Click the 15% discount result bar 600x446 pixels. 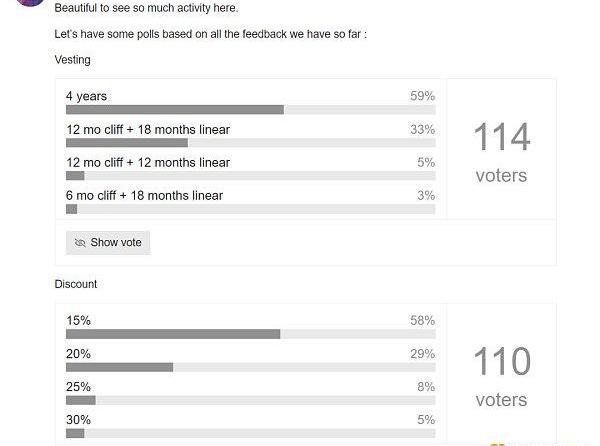250,334
